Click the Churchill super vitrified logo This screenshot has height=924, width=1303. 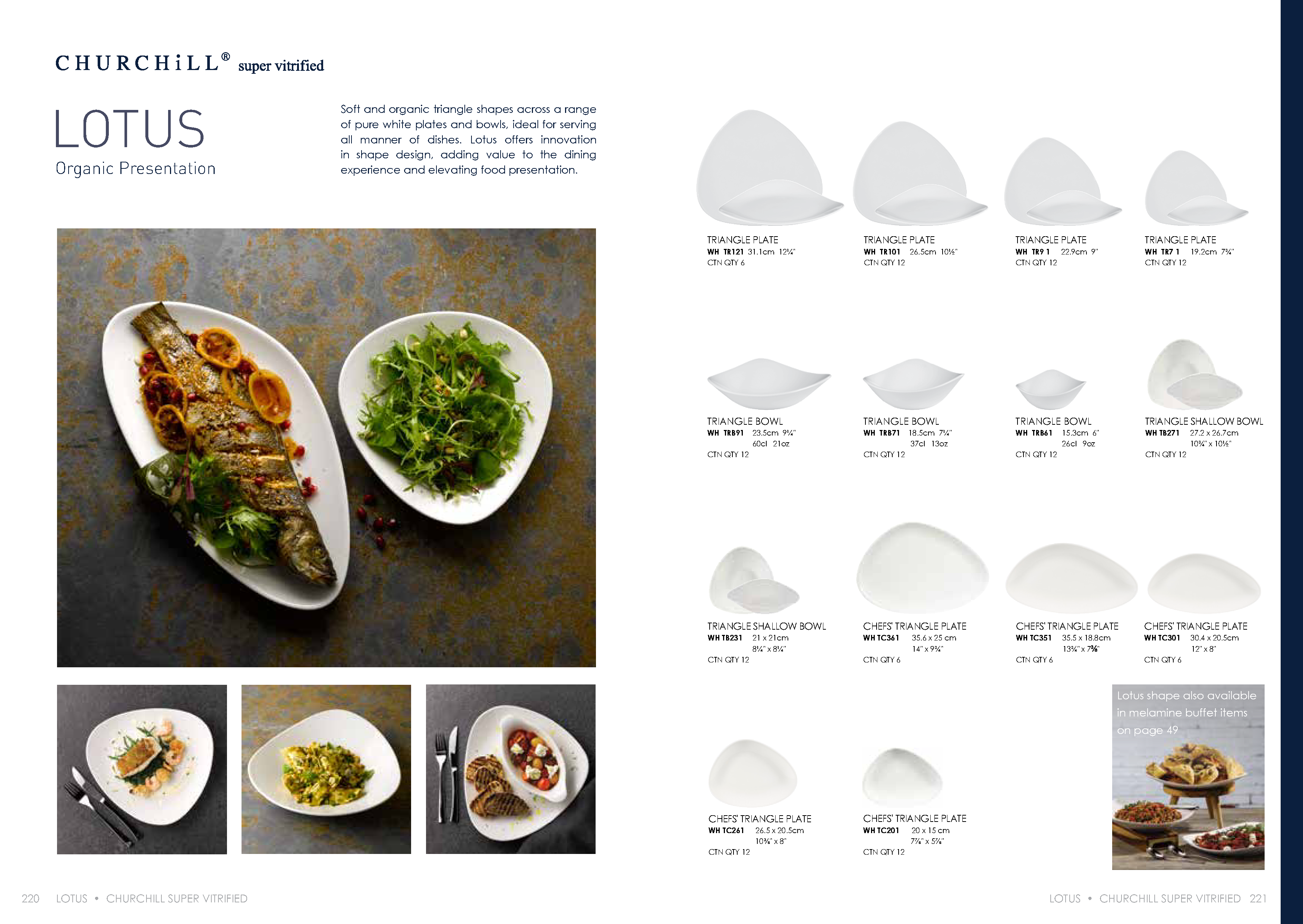click(189, 63)
